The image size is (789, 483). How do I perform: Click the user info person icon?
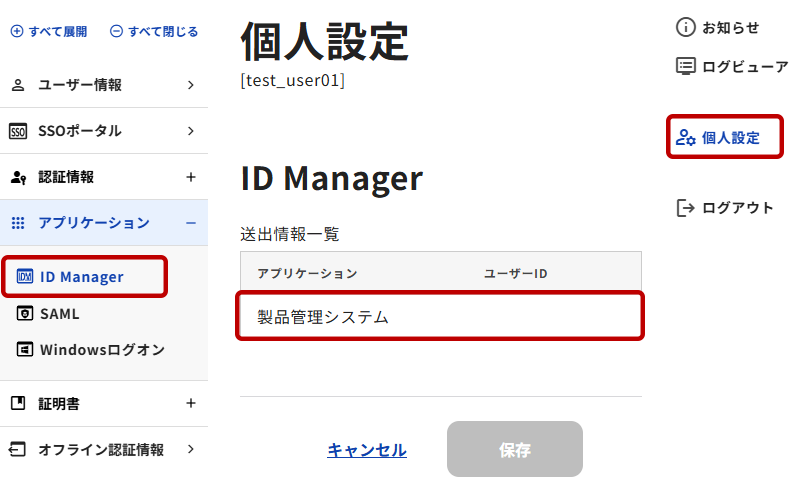[18, 85]
